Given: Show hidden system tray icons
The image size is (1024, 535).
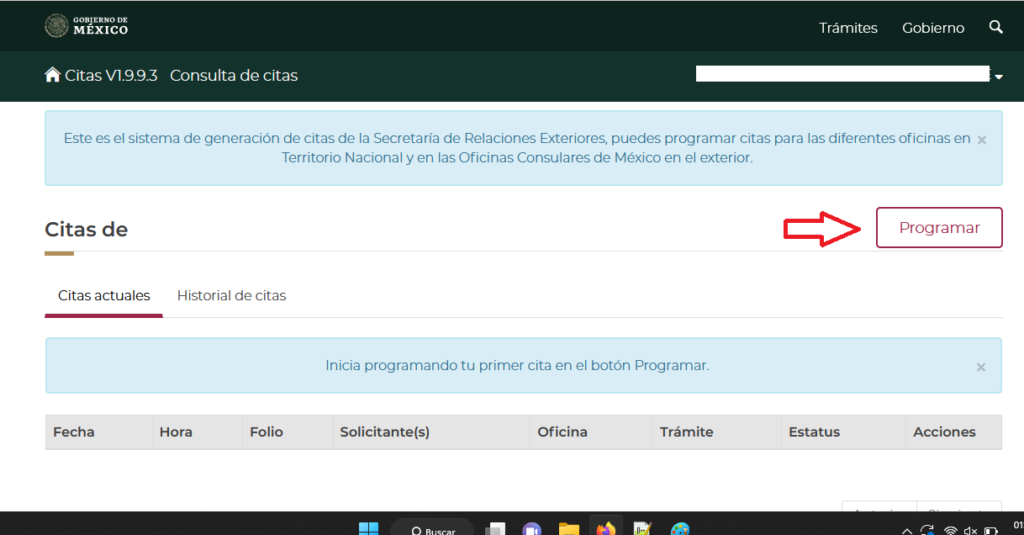Looking at the screenshot, I should tap(906, 531).
